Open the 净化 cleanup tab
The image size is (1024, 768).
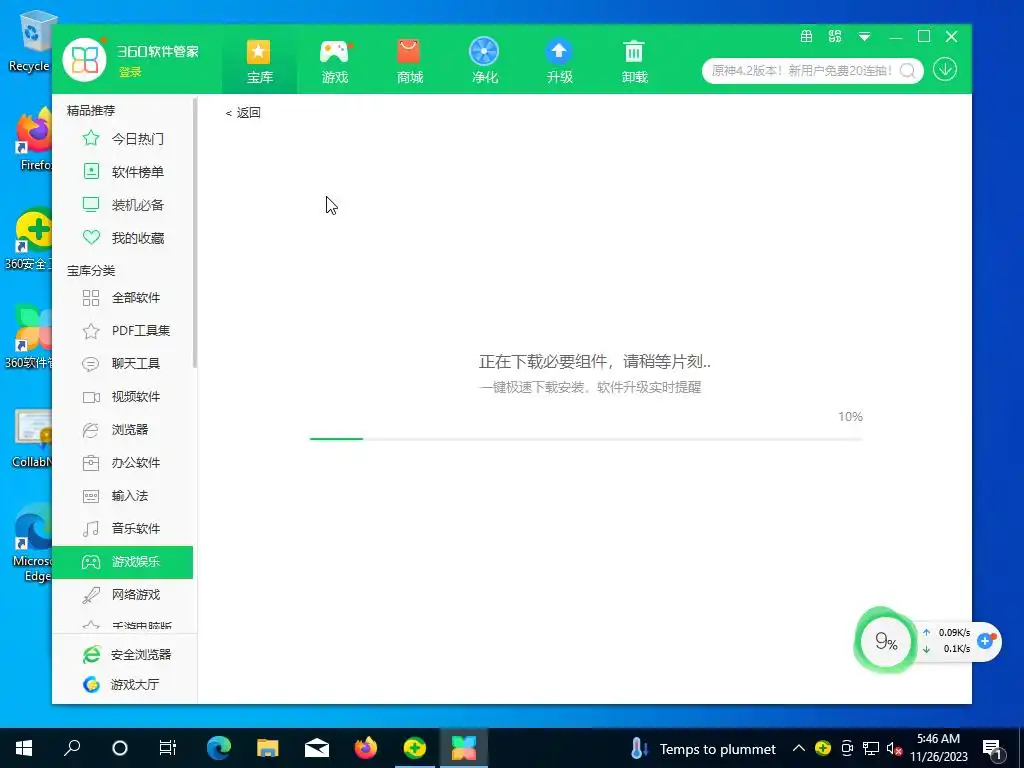485,62
